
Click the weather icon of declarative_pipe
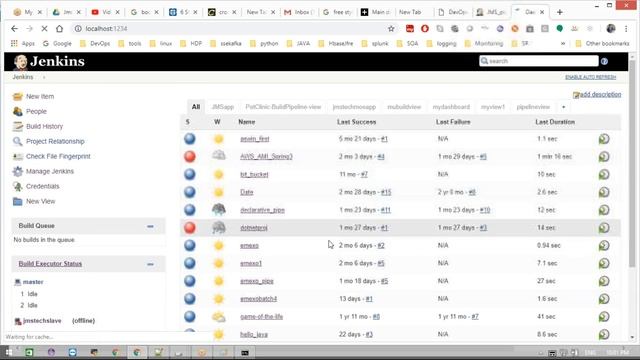[219, 210]
